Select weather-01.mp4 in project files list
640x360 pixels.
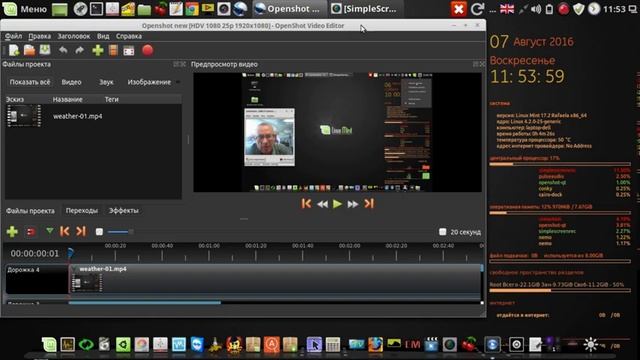pyautogui.click(x=78, y=116)
